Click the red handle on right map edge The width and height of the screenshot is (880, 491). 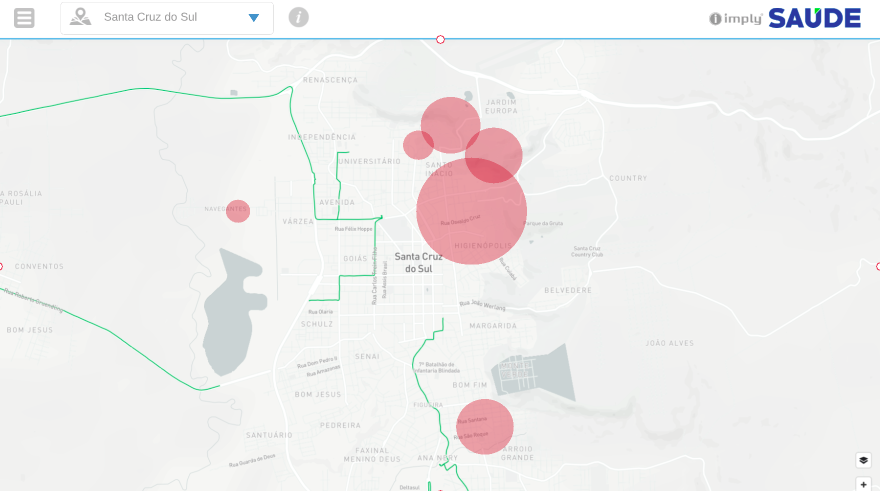877,266
